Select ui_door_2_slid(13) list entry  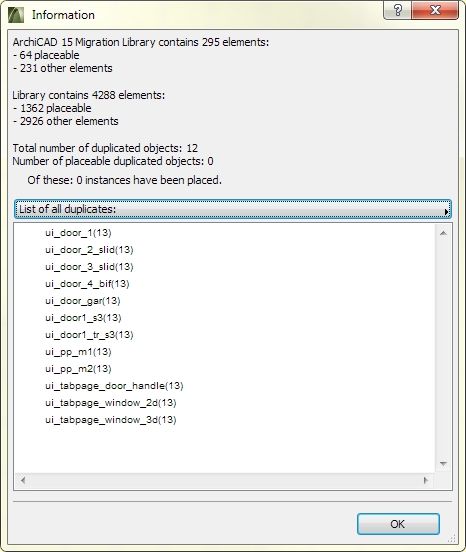click(x=89, y=250)
